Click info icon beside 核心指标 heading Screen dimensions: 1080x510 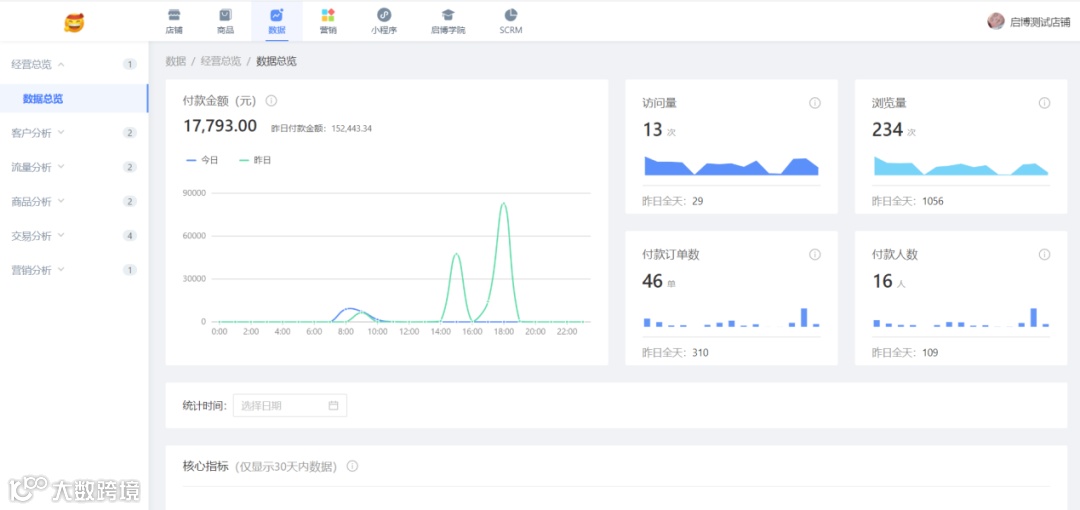coord(353,466)
